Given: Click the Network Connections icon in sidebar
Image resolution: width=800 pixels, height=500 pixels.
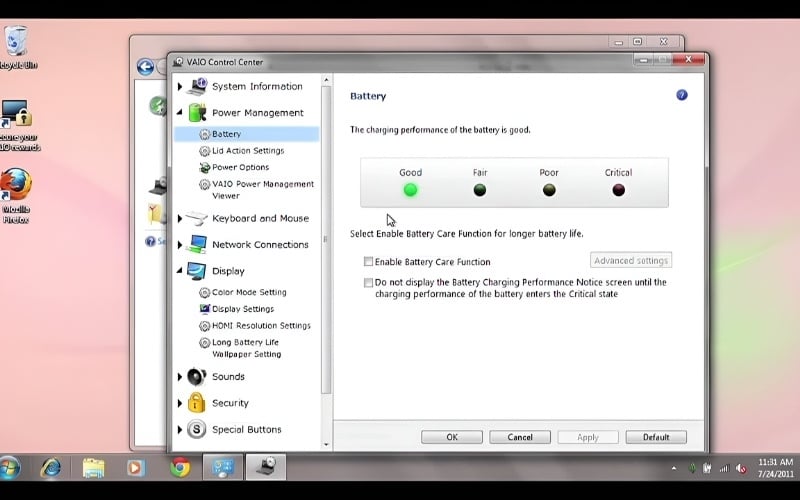Looking at the screenshot, I should tap(196, 244).
